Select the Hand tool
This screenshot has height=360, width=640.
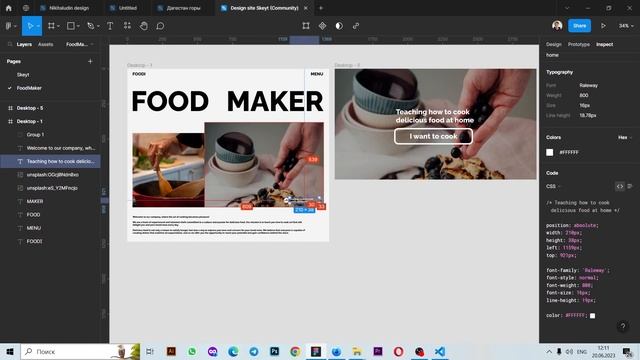point(144,26)
